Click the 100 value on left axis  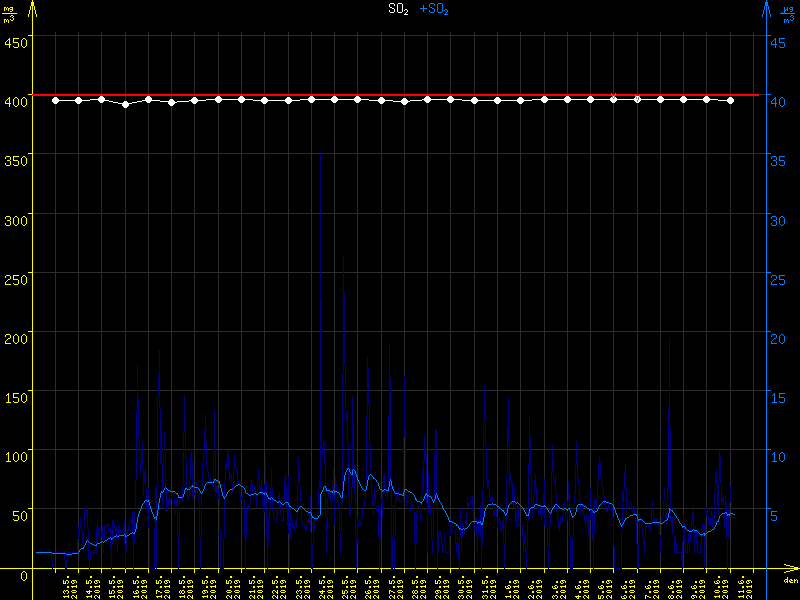(16, 456)
